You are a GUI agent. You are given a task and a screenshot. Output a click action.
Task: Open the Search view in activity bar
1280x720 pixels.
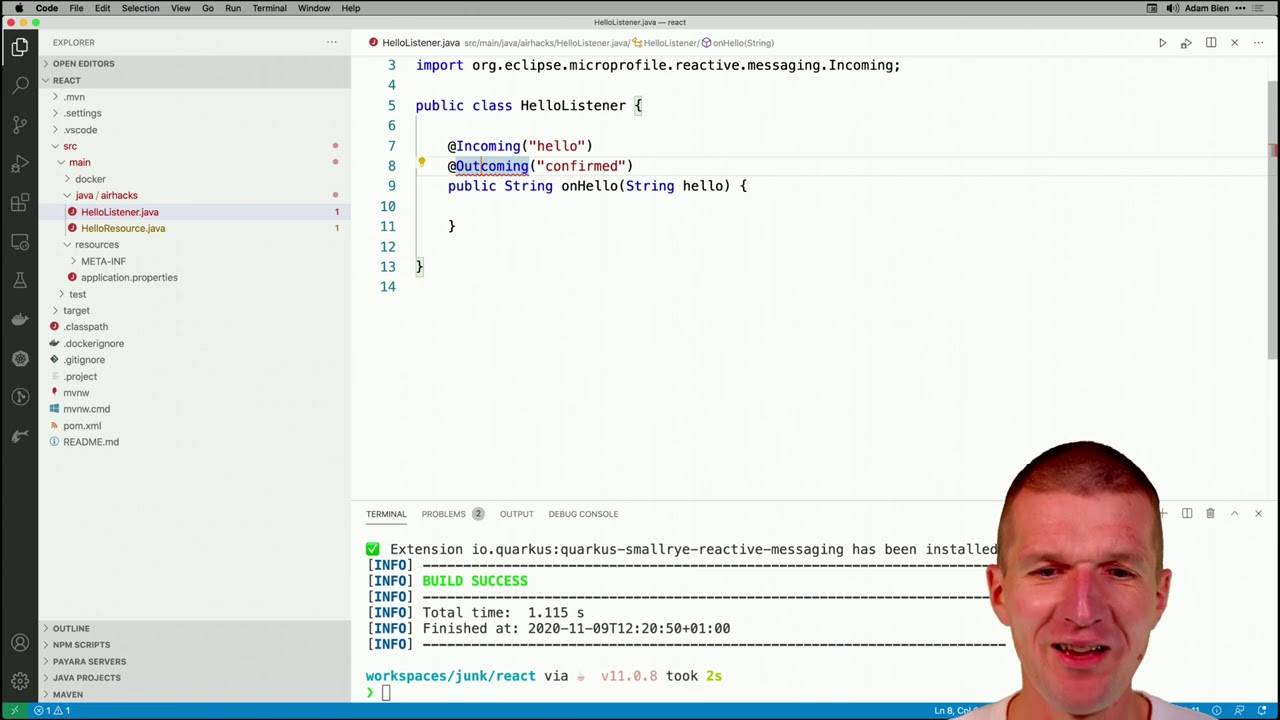[x=20, y=86]
